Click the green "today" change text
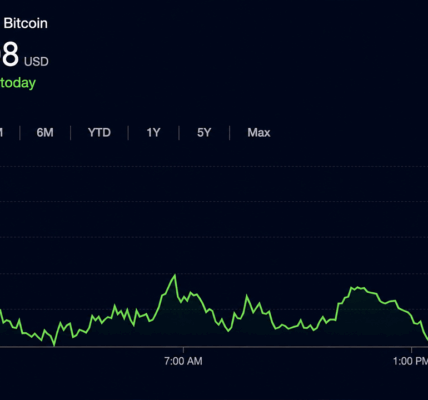The height and width of the screenshot is (400, 428). pos(18,83)
